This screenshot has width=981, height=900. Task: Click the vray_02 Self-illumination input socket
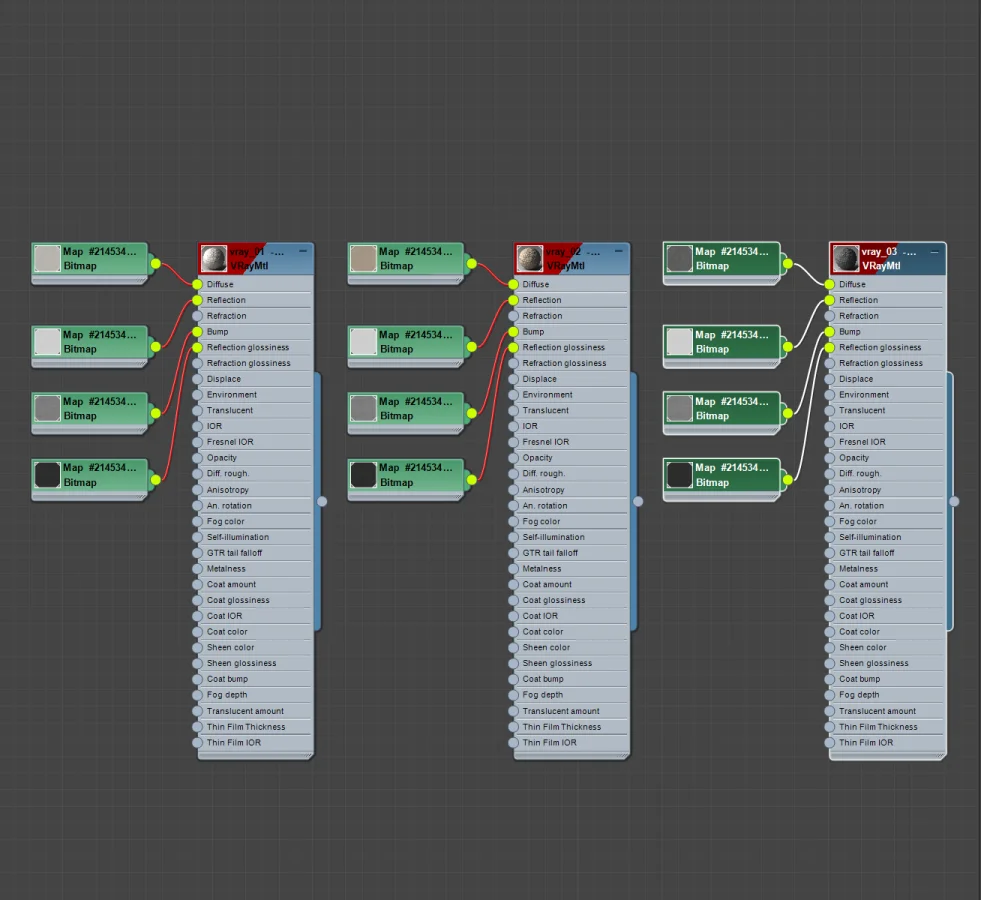(514, 537)
